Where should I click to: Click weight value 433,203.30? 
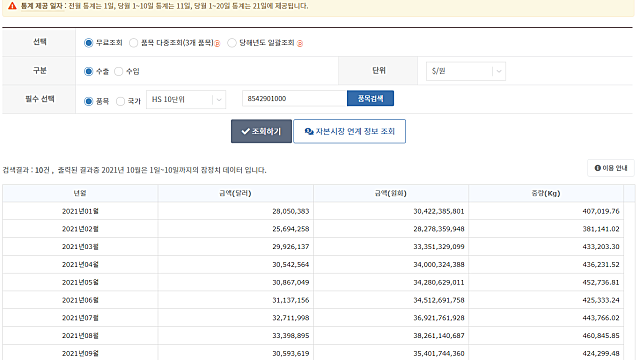601,247
